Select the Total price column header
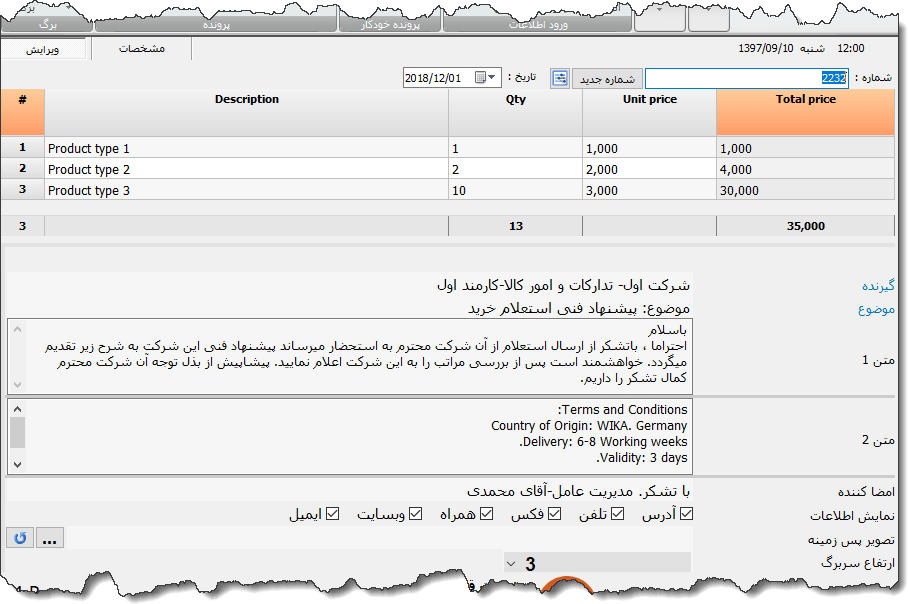The height and width of the screenshot is (604, 908). coord(805,100)
